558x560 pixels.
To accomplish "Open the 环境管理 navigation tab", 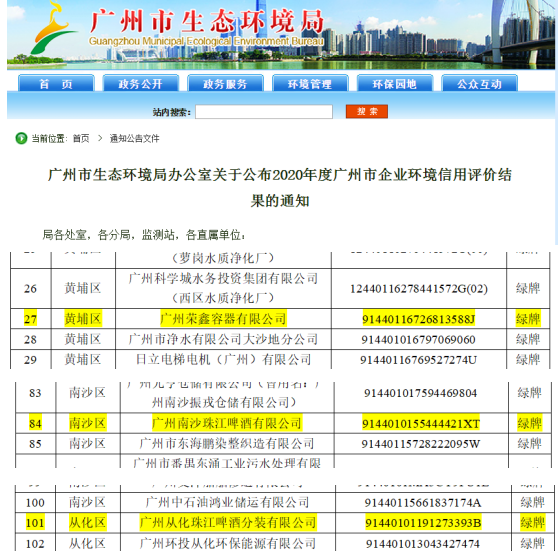I will coord(310,84).
